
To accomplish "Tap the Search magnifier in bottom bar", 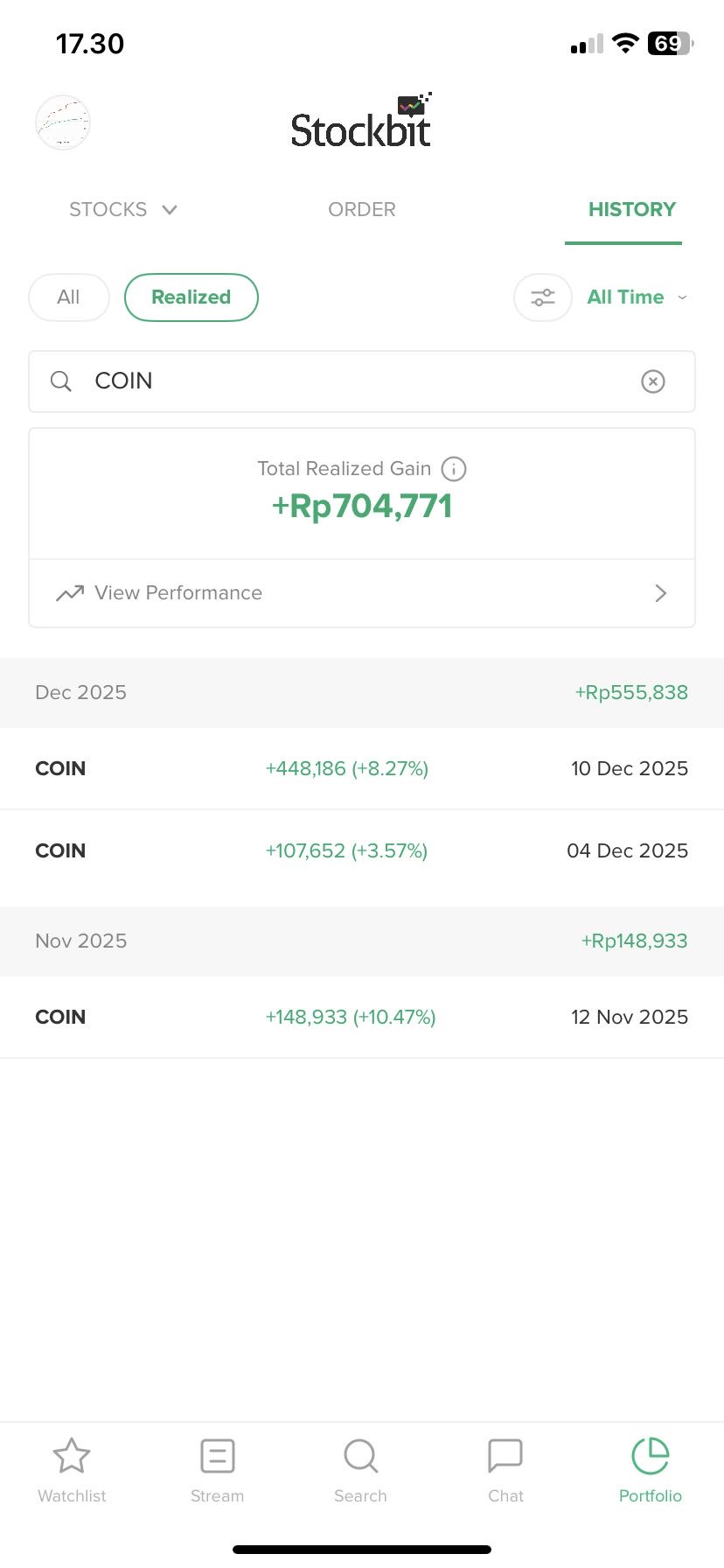I will [x=360, y=1456].
